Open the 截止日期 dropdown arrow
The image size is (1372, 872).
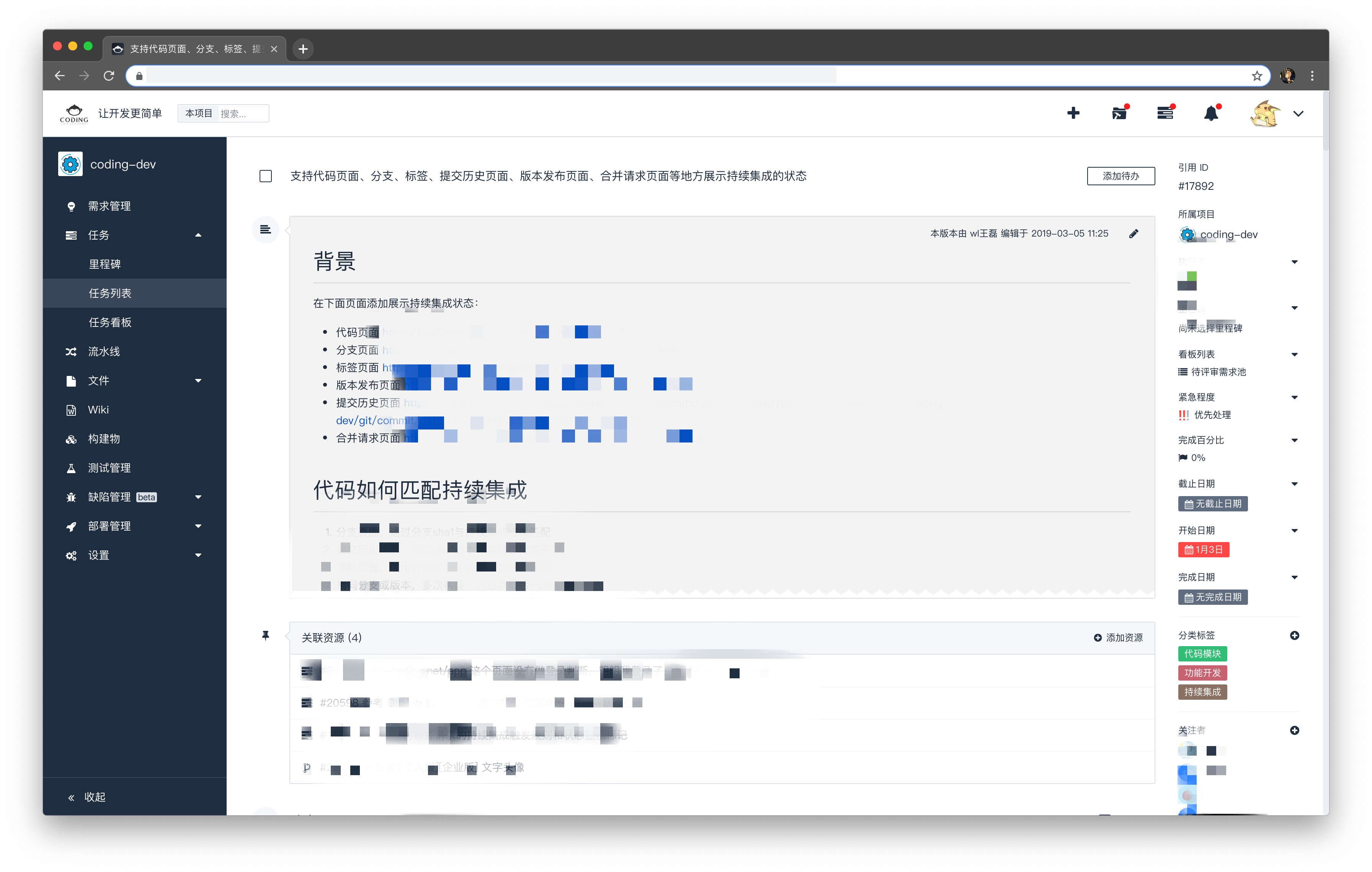pos(1295,483)
